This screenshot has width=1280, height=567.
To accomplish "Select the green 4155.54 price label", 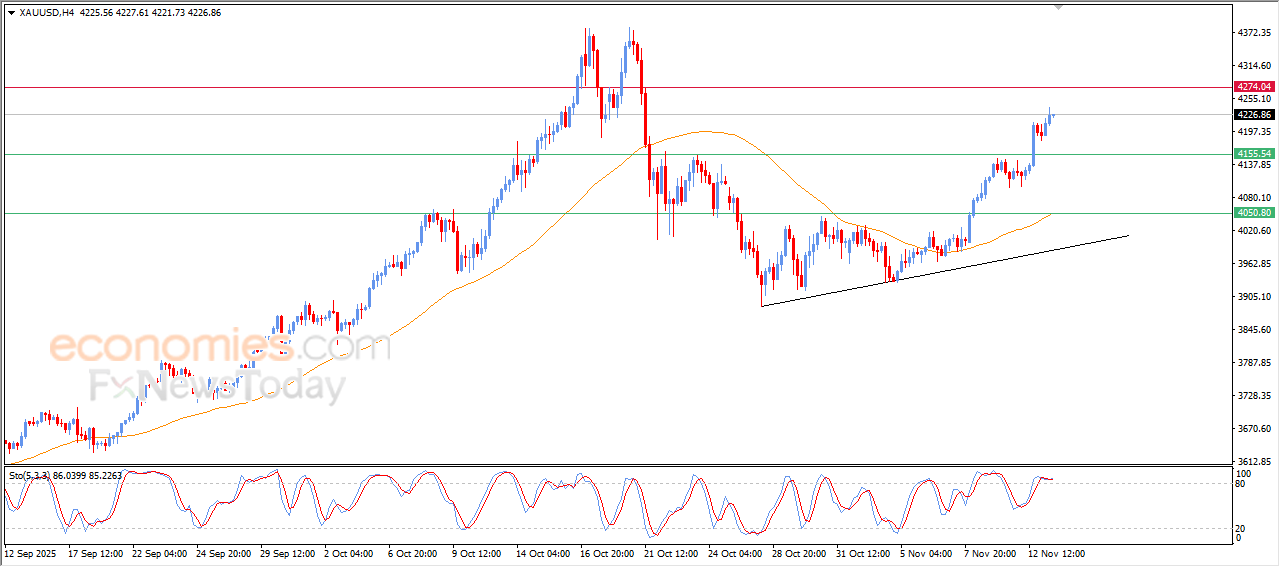I will [x=1253, y=154].
